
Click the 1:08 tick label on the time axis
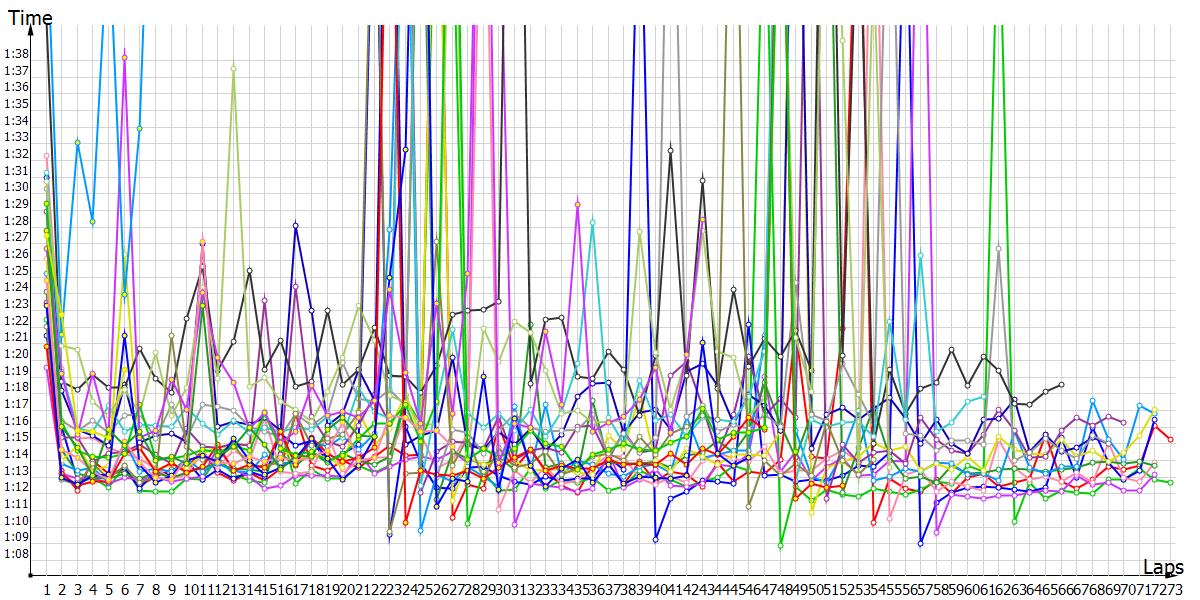click(x=17, y=554)
